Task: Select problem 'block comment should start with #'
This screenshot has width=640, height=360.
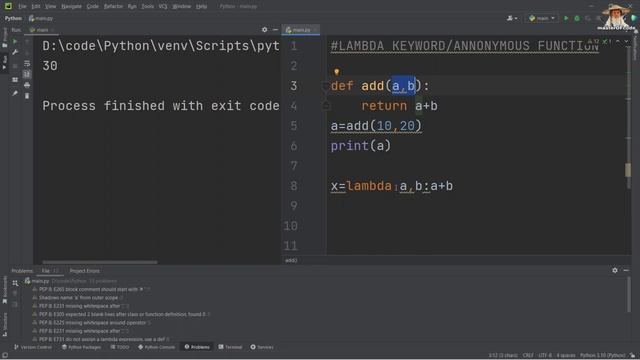Action: click(91, 289)
